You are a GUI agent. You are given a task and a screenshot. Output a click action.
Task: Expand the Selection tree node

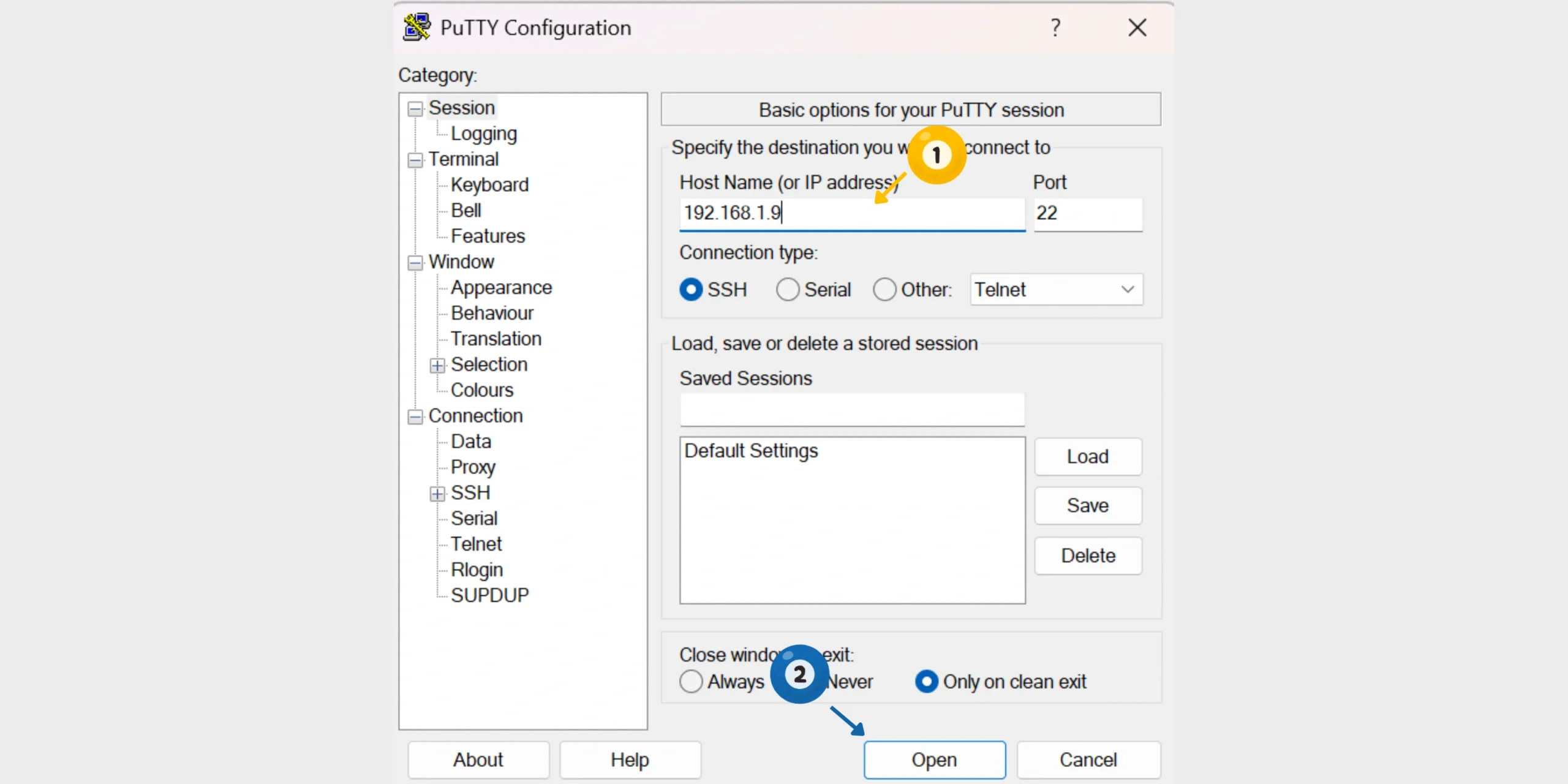tap(437, 366)
